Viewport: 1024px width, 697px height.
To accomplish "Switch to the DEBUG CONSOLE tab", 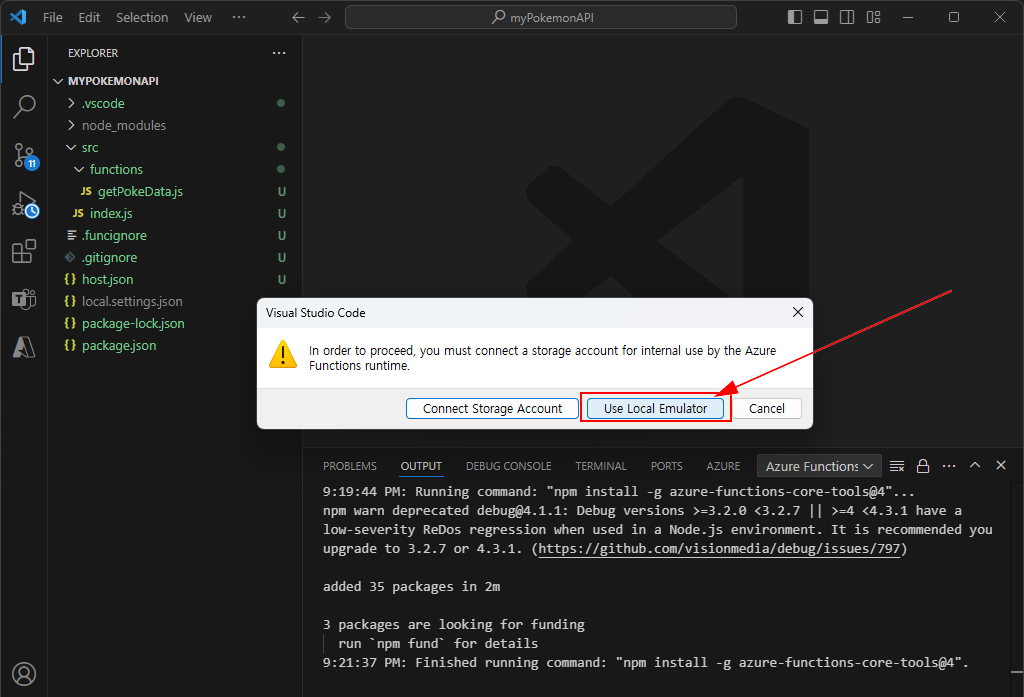I will tap(509, 466).
